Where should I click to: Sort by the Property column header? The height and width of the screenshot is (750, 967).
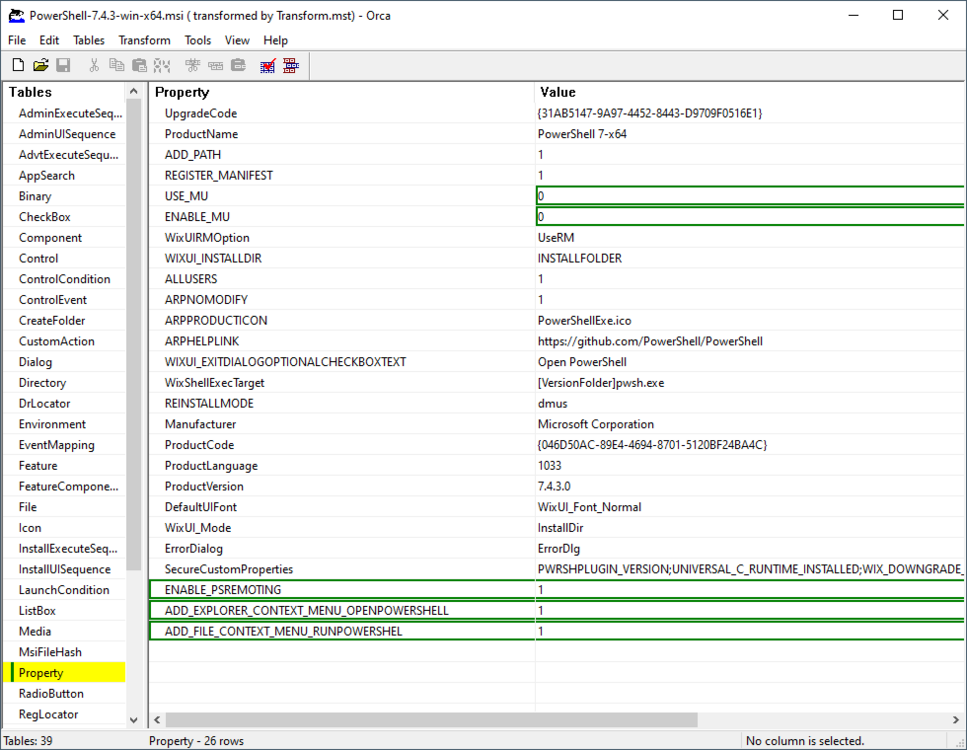click(x=340, y=92)
